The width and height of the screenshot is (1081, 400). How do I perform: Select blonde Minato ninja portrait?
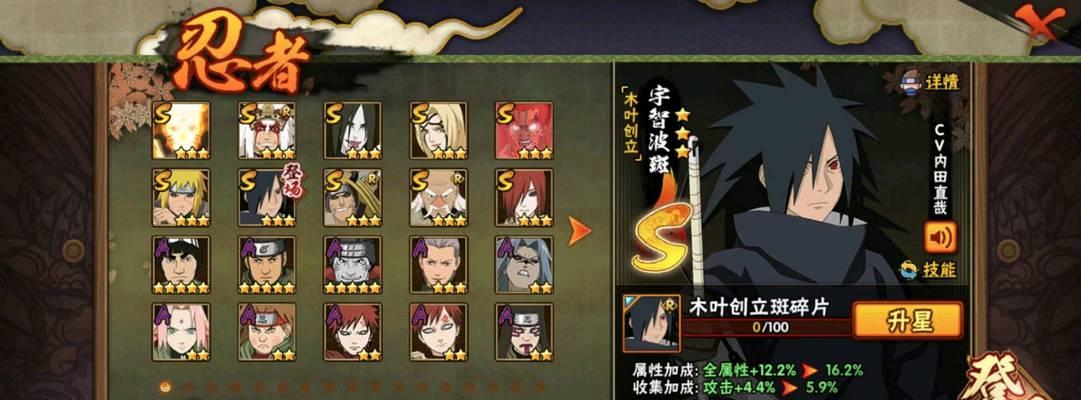(181, 198)
